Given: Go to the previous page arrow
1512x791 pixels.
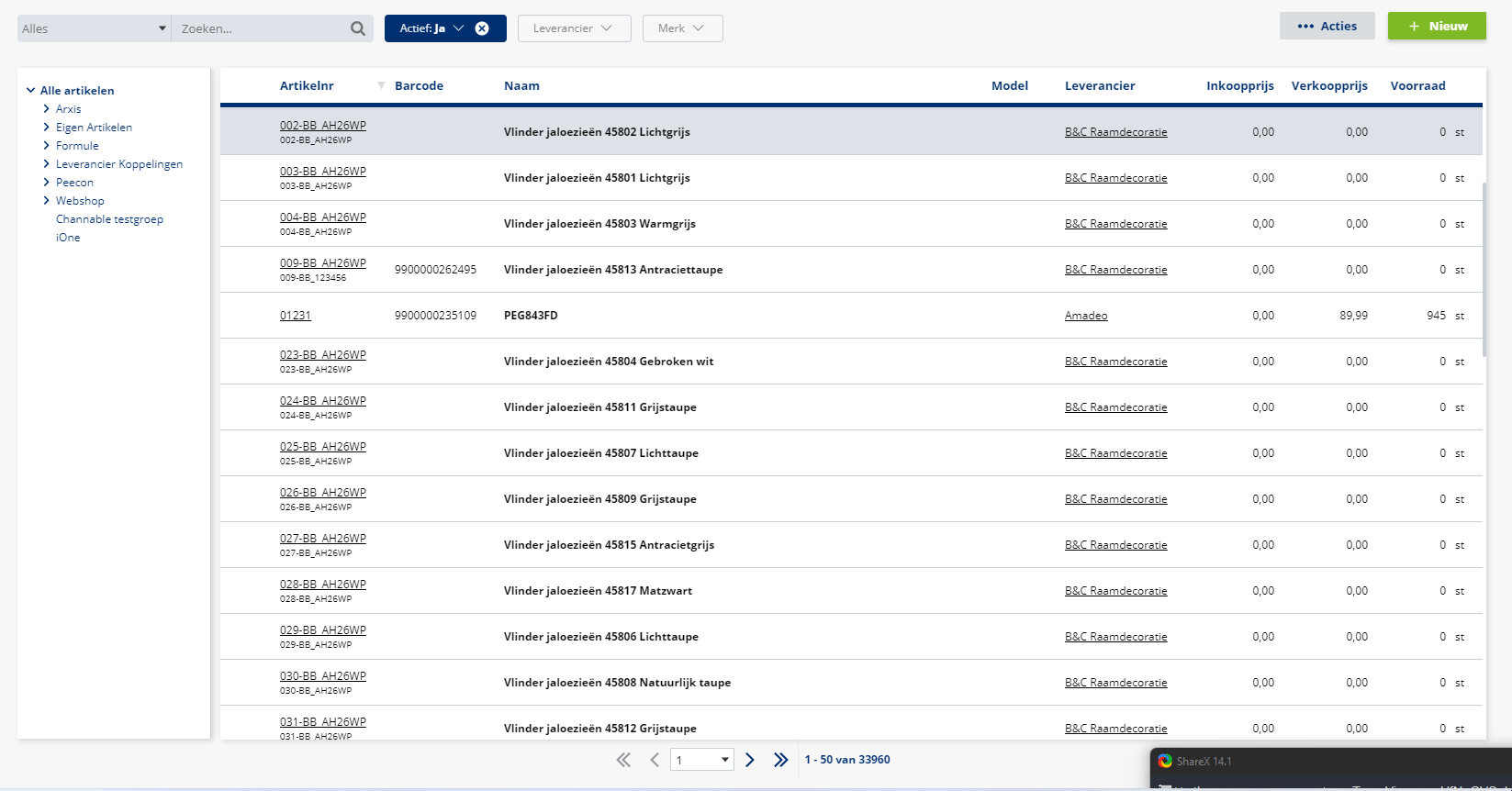Looking at the screenshot, I should click(655, 760).
